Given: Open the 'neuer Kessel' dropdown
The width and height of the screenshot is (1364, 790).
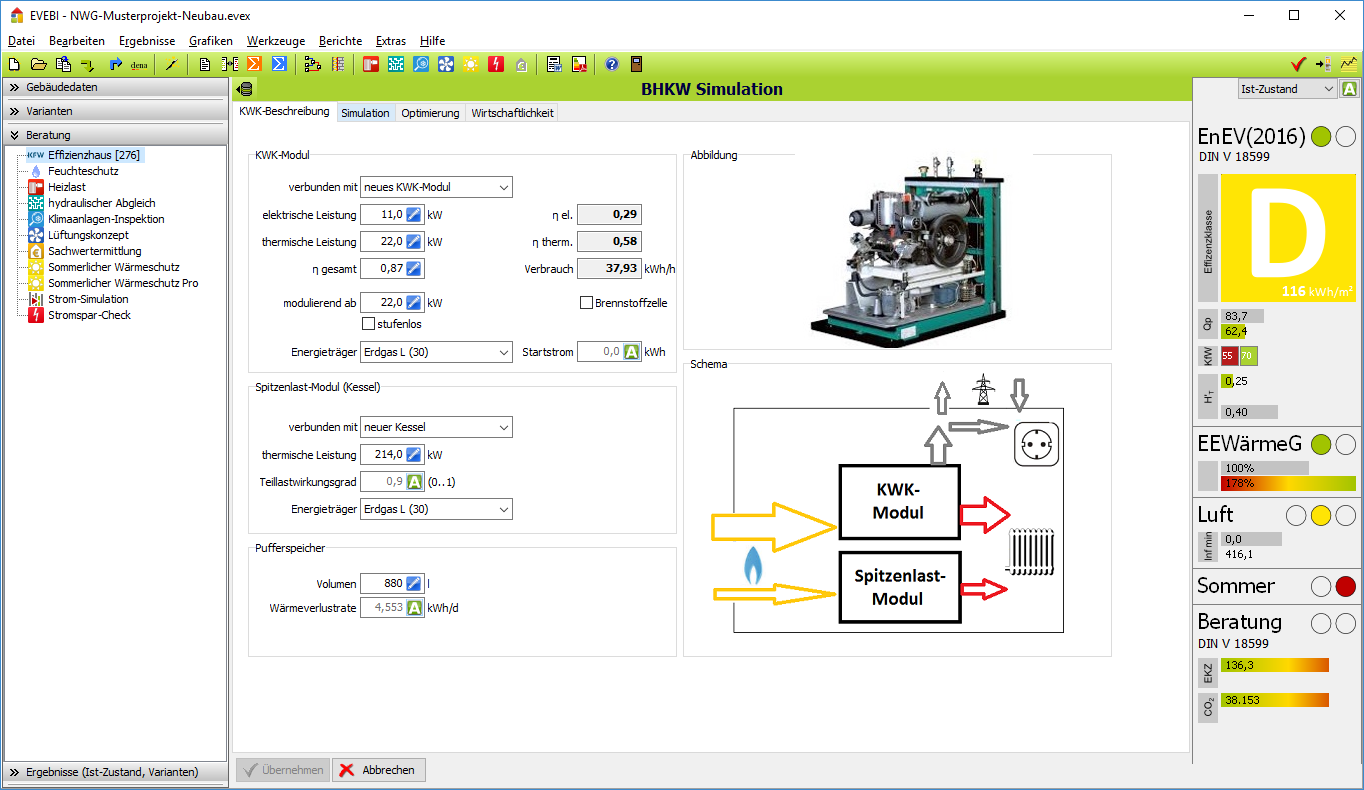Looking at the screenshot, I should (436, 427).
